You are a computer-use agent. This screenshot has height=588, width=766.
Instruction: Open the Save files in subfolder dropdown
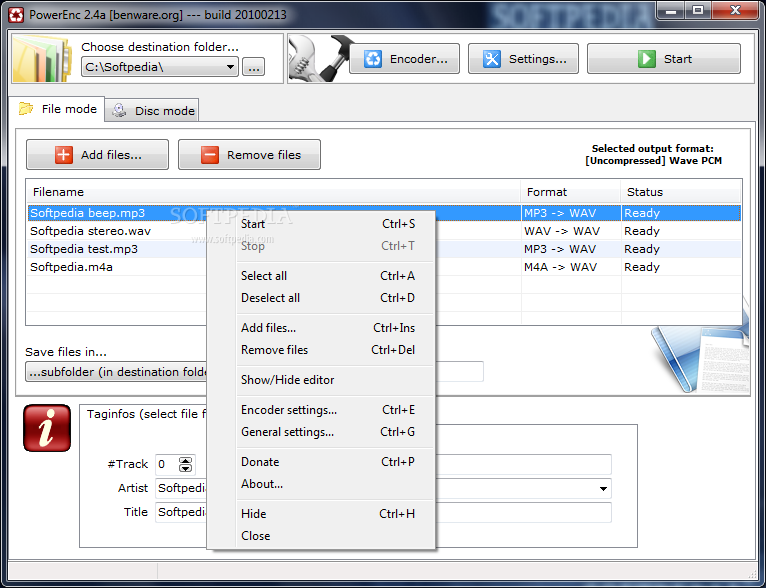click(116, 372)
